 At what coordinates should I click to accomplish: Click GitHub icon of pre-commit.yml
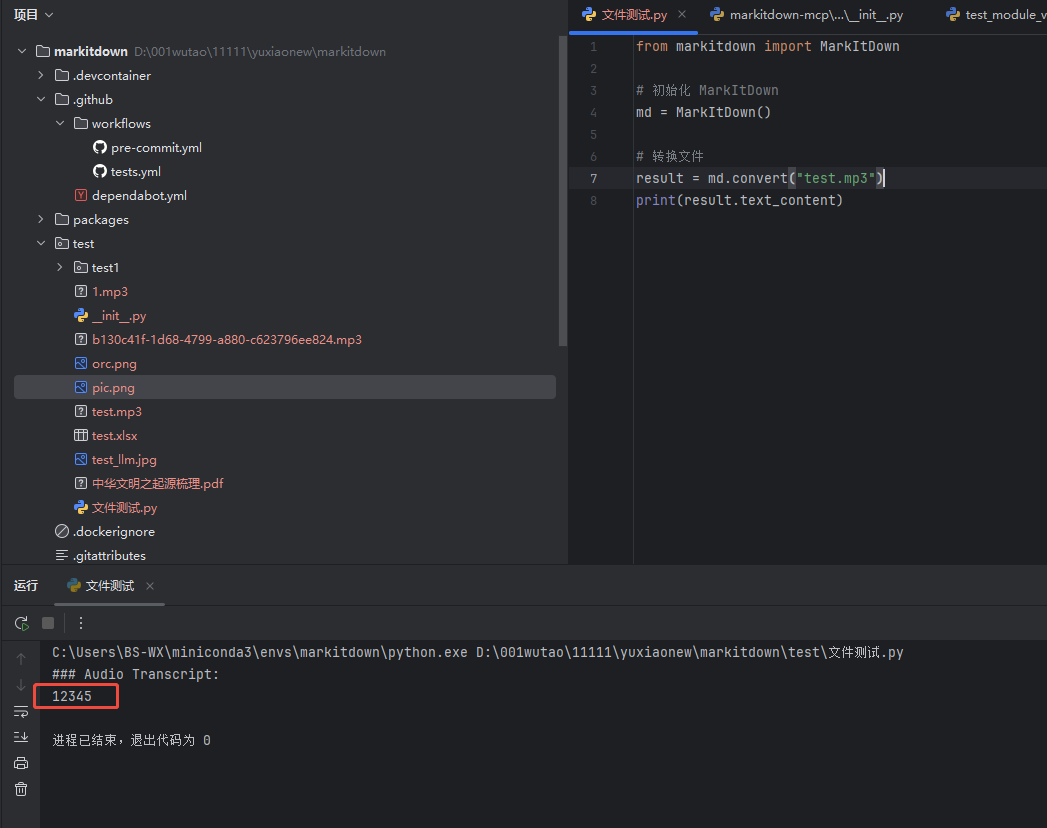pyautogui.click(x=99, y=148)
